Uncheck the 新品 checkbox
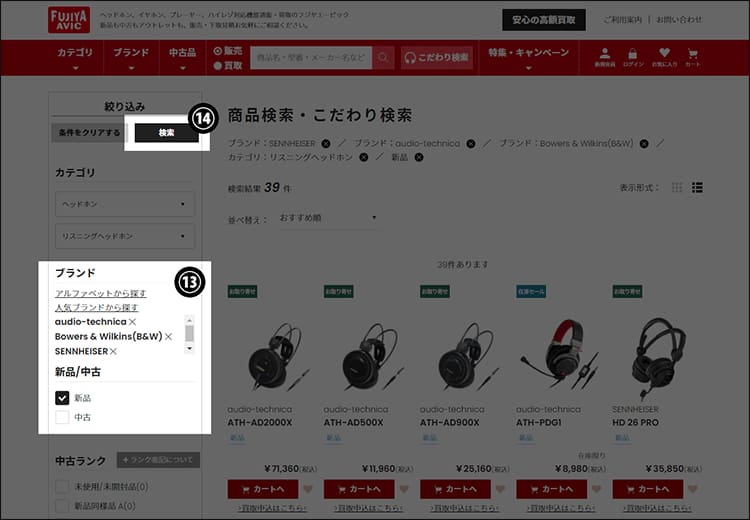The image size is (750, 520). click(x=62, y=398)
